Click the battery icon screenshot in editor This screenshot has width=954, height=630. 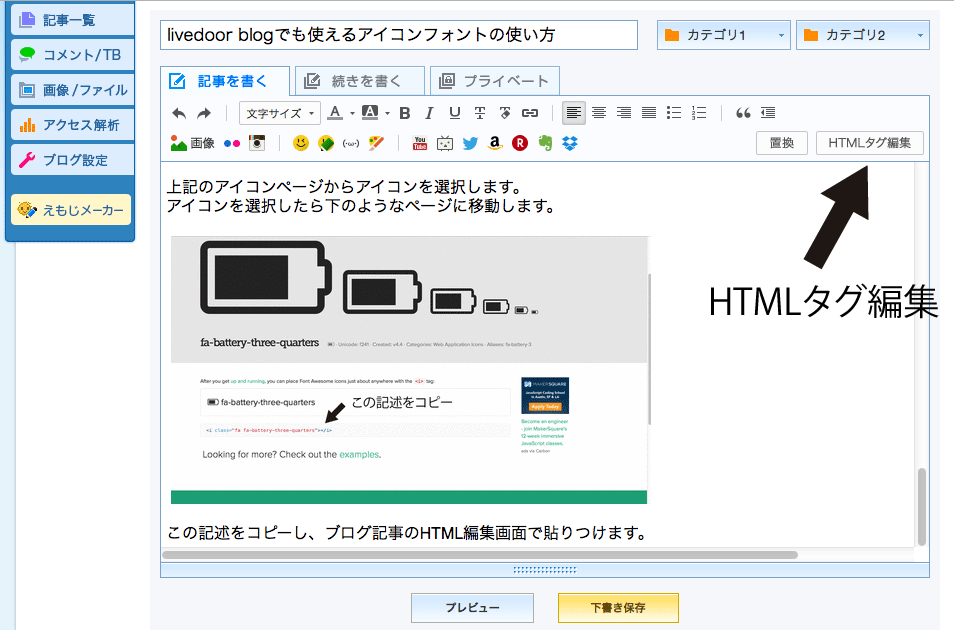click(x=409, y=370)
